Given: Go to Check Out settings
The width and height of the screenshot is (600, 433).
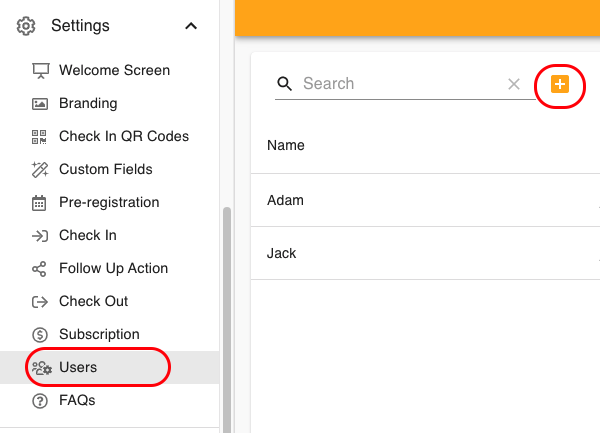Looking at the screenshot, I should tap(93, 302).
